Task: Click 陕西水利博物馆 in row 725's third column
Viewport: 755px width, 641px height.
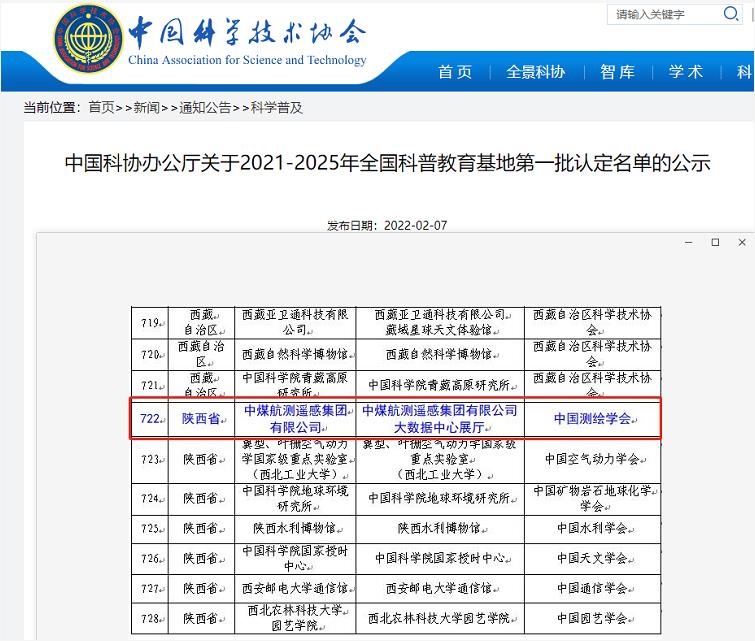Action: (295, 528)
